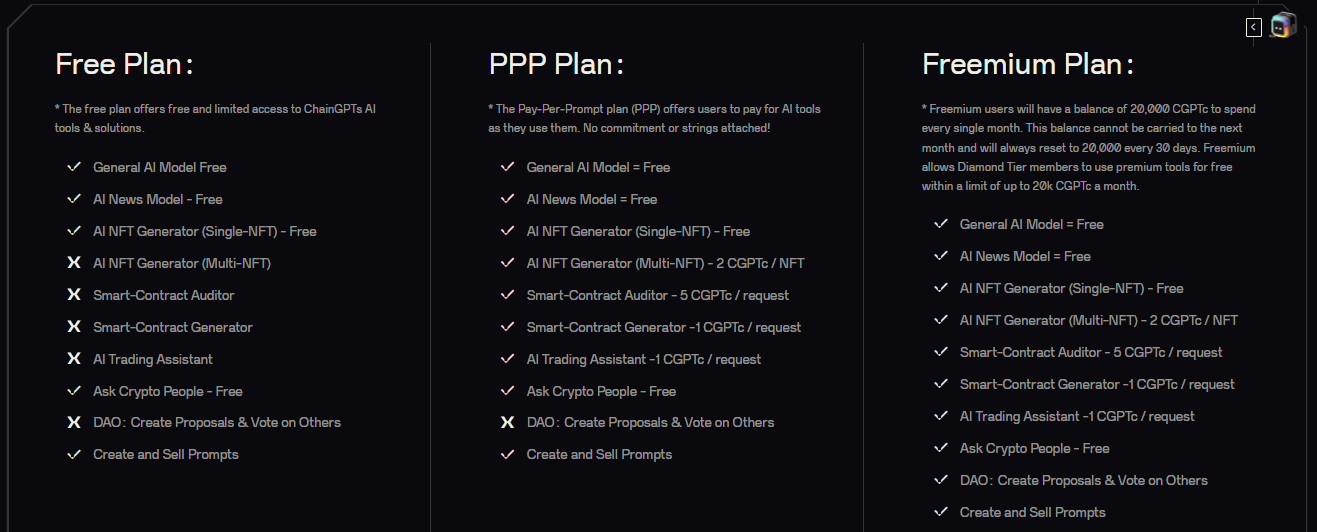Select the PPP Plan heading
Screen dimensions: 1317x532
[556, 64]
